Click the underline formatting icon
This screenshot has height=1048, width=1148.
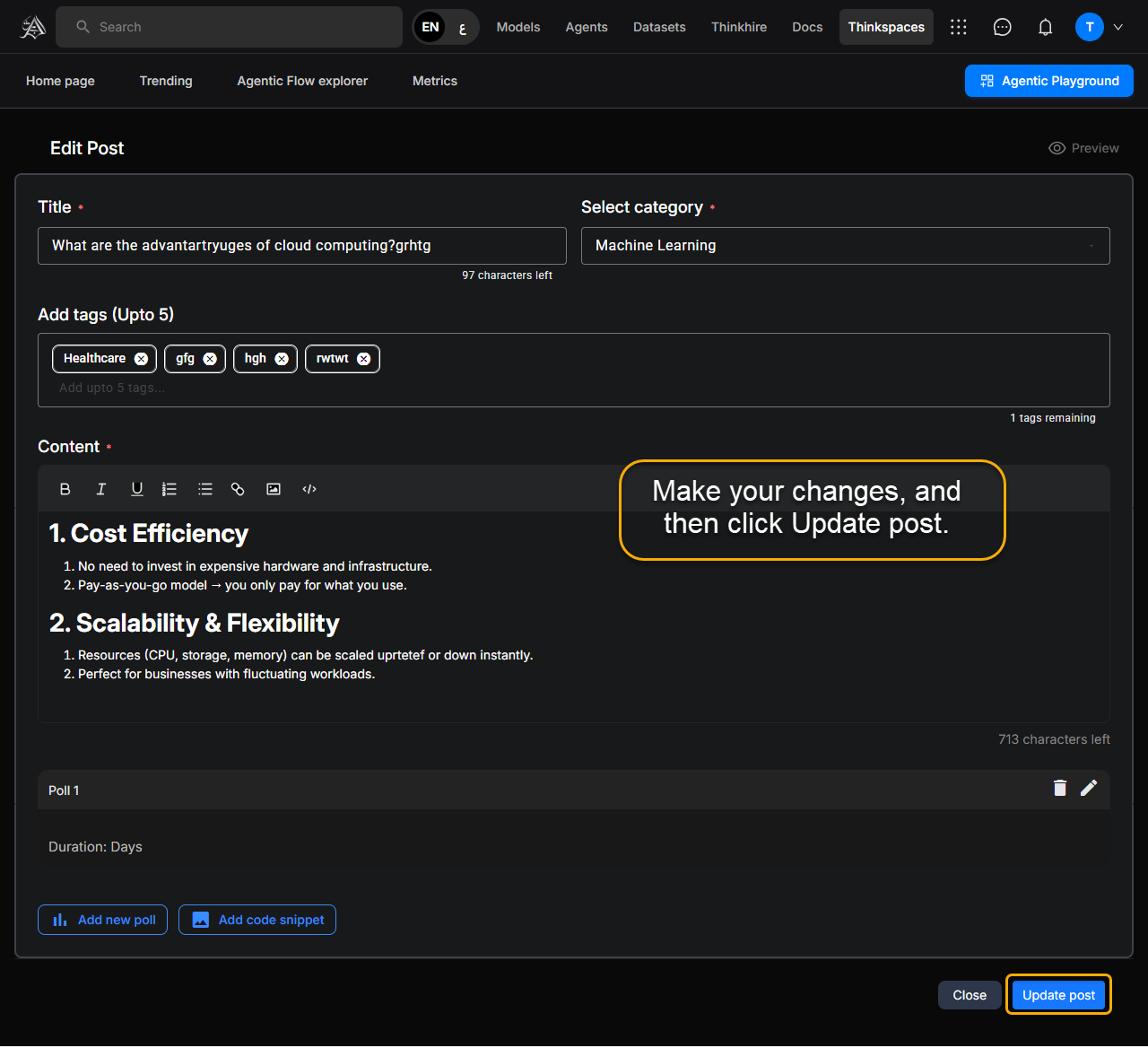click(x=136, y=489)
